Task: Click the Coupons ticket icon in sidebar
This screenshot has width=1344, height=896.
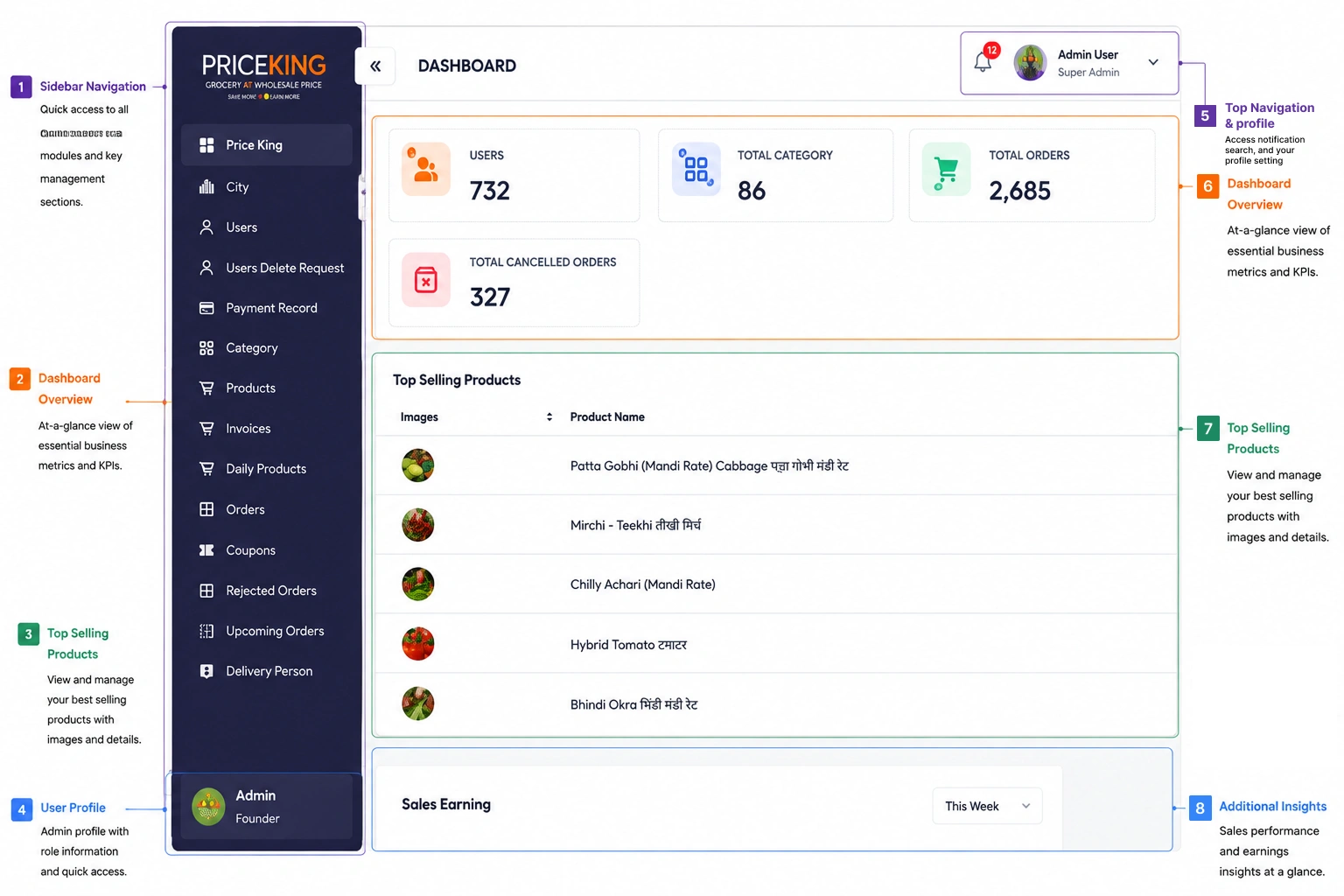Action: pos(206,550)
